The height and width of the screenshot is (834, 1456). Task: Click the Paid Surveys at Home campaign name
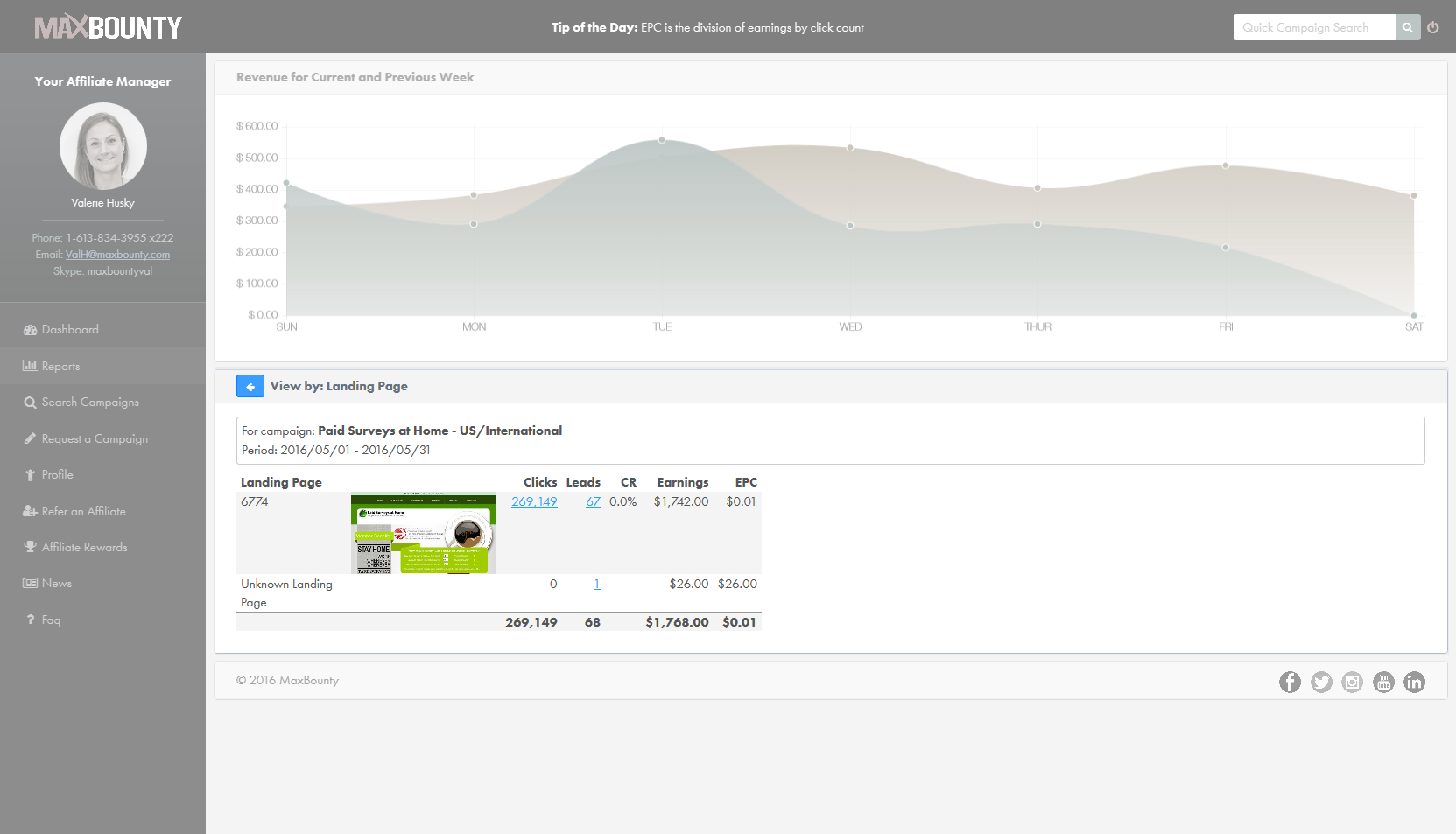[440, 431]
